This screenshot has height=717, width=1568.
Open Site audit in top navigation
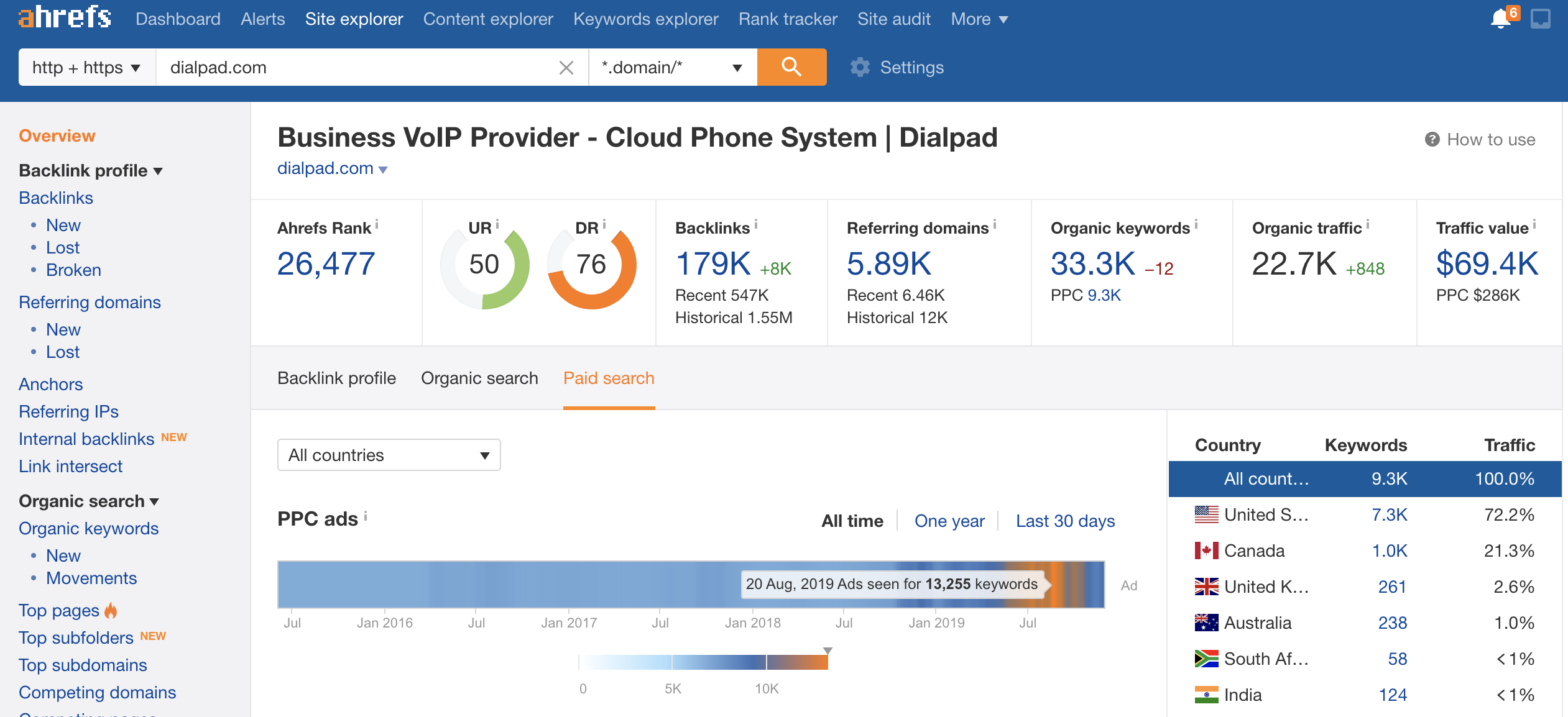(x=893, y=19)
